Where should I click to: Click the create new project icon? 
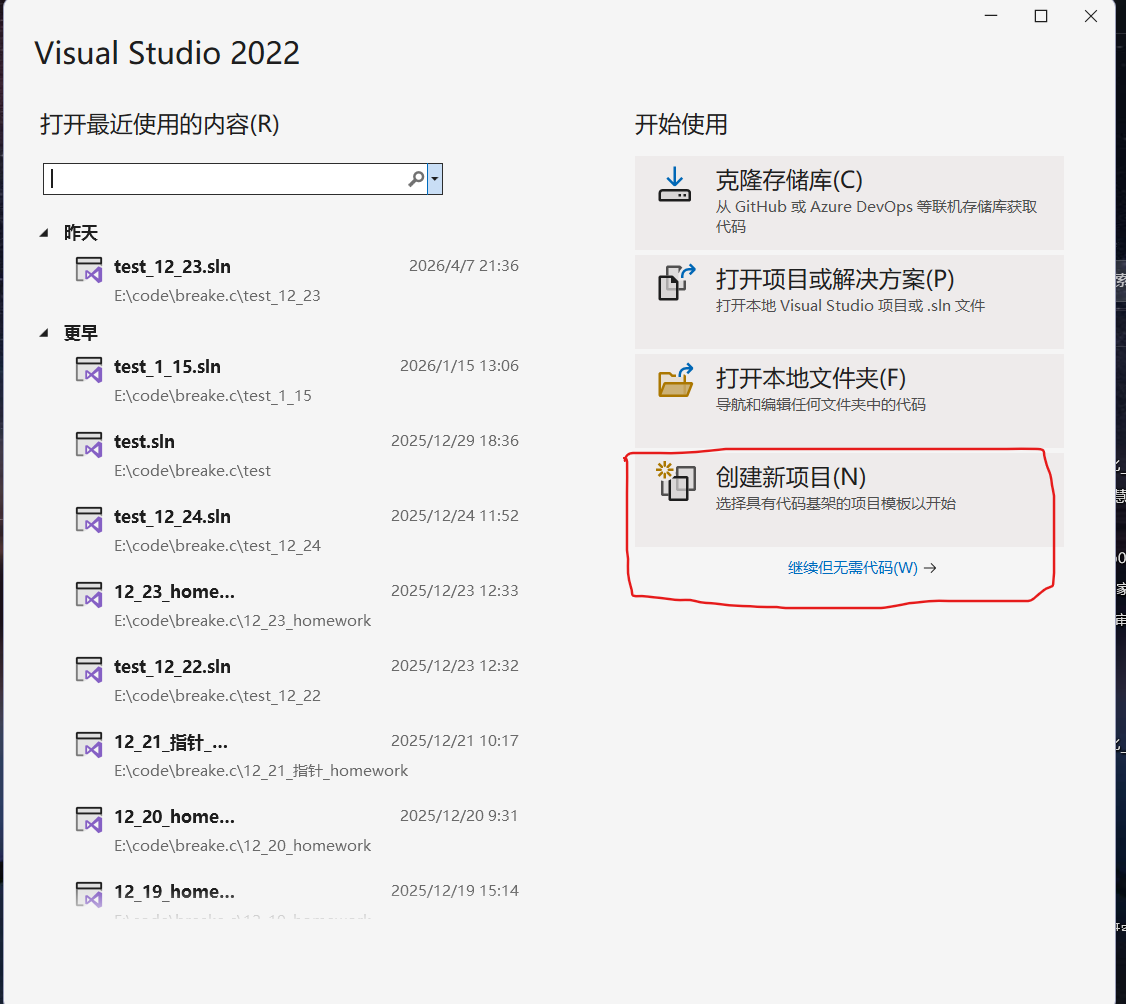pyautogui.click(x=676, y=481)
